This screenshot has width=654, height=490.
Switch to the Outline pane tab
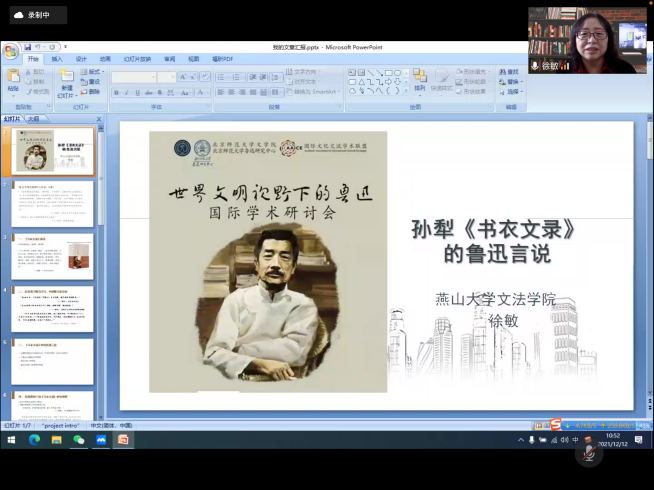[33, 118]
